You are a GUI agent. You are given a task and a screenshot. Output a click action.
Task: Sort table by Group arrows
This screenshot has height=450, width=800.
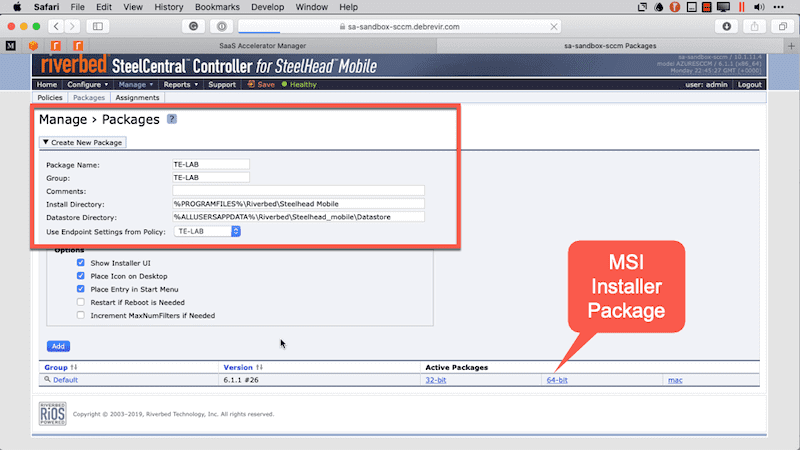[x=74, y=367]
